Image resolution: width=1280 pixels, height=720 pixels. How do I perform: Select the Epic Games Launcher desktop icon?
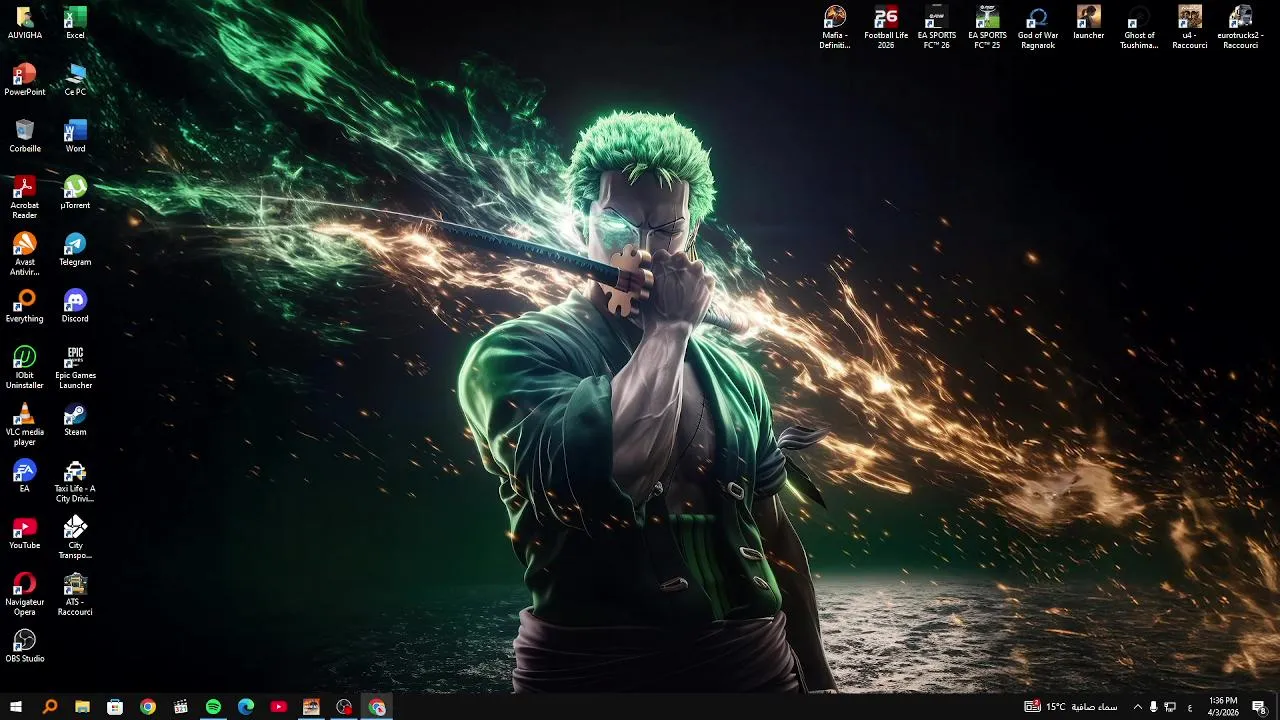75,368
